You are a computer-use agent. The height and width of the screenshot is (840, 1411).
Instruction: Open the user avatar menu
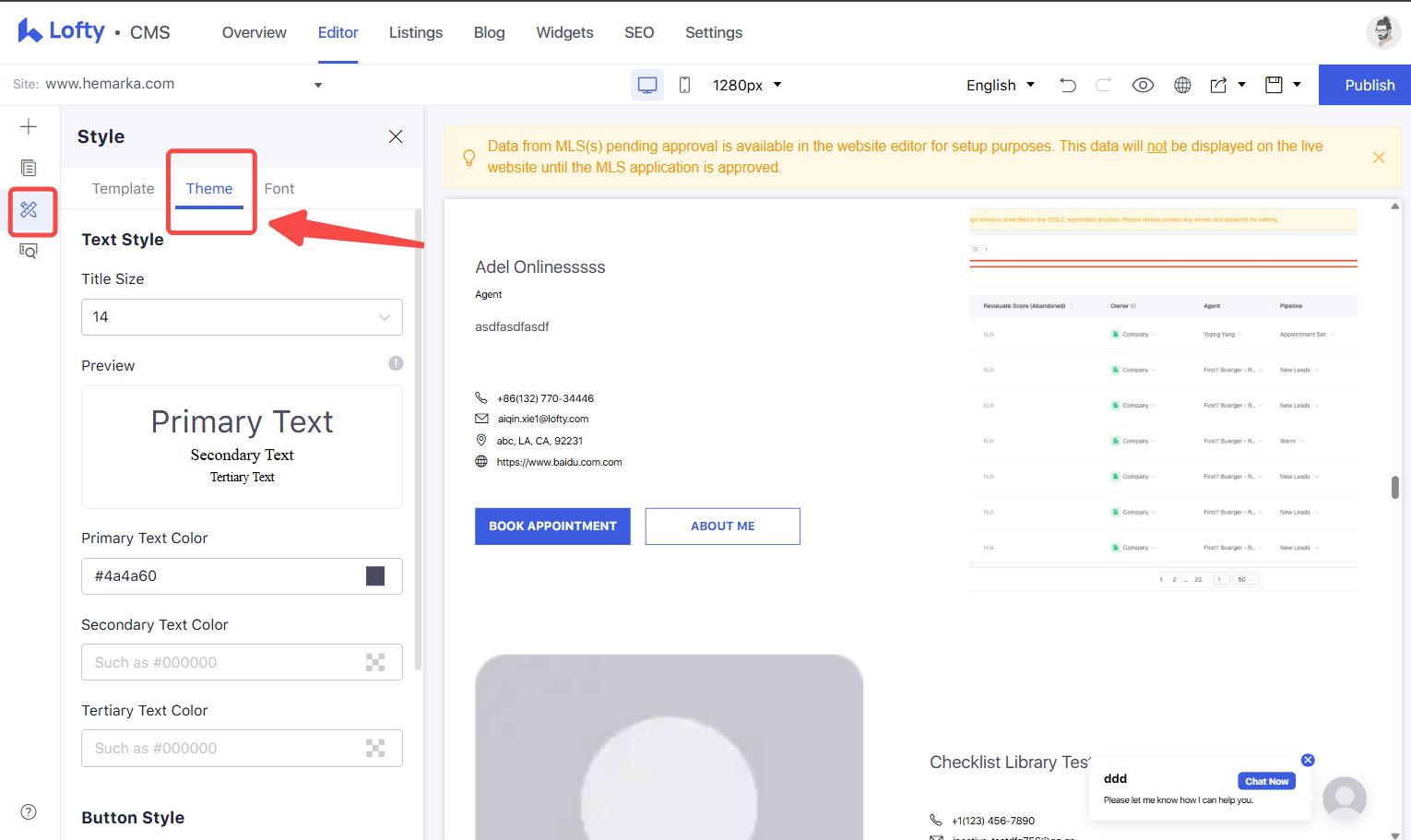click(x=1382, y=32)
